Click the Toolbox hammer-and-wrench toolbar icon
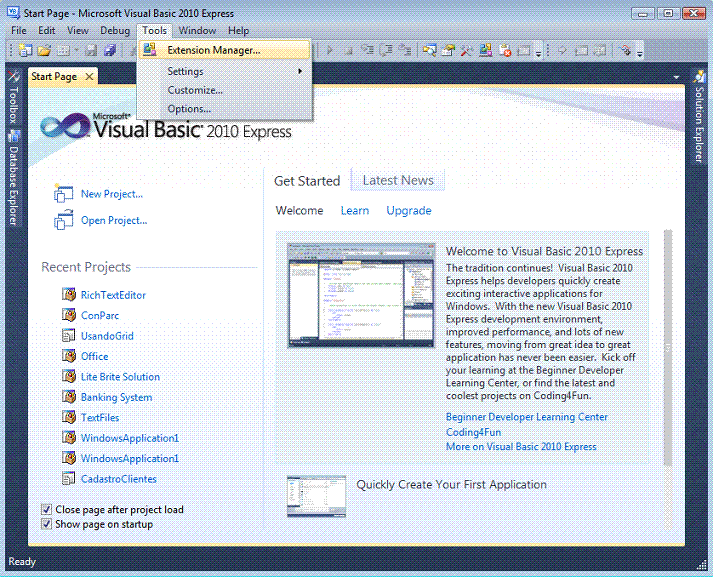Image resolution: width=713 pixels, height=577 pixels. [x=467, y=50]
